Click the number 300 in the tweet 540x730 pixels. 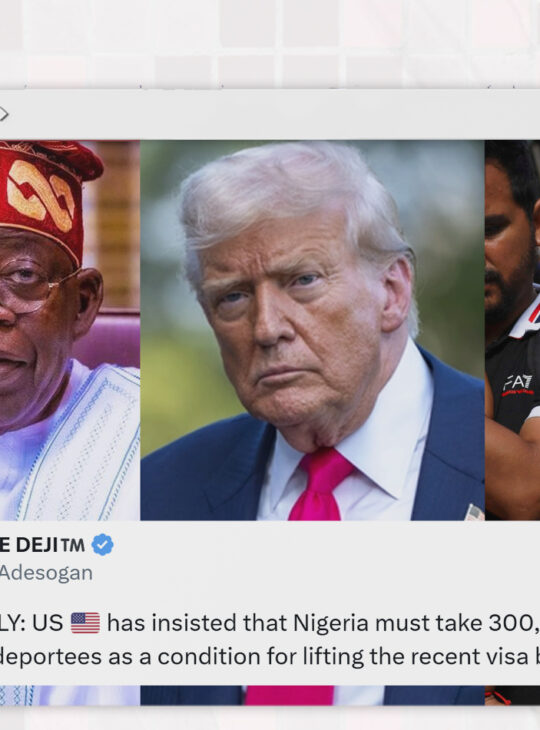coord(511,623)
